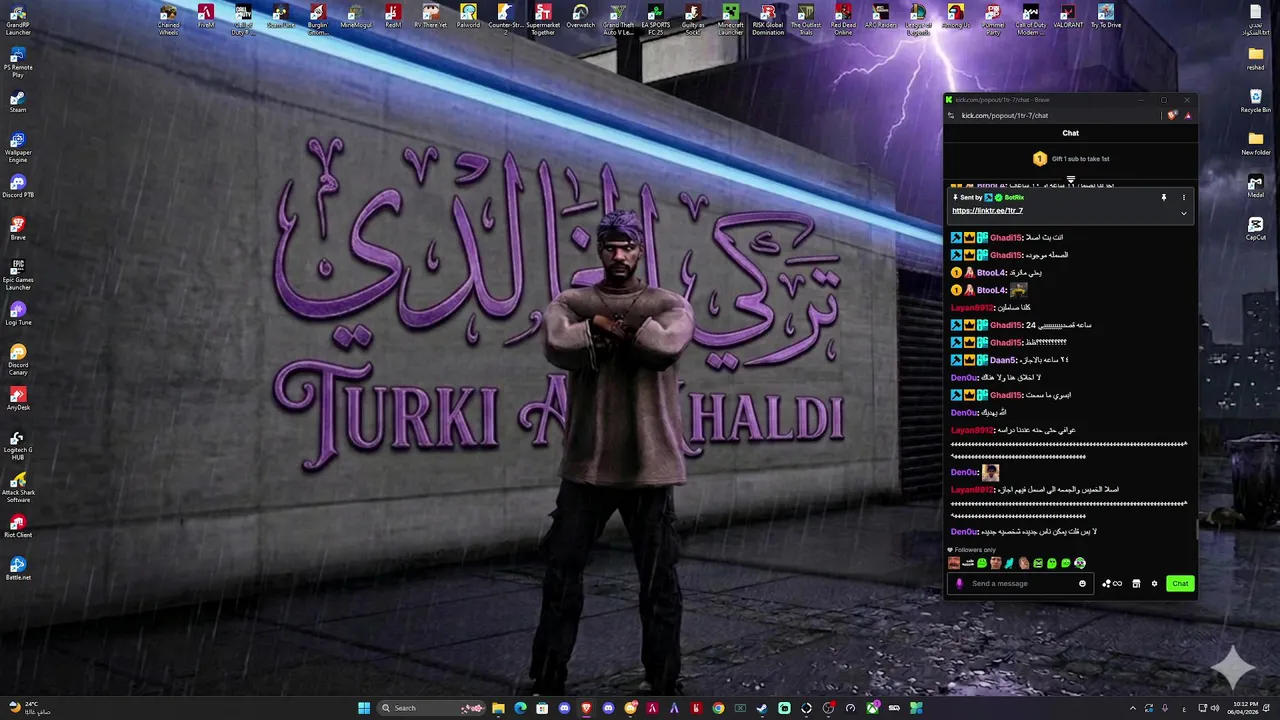1280x720 pixels.
Task: Click the Brave Shields icon in the address bar
Action: [1172, 116]
